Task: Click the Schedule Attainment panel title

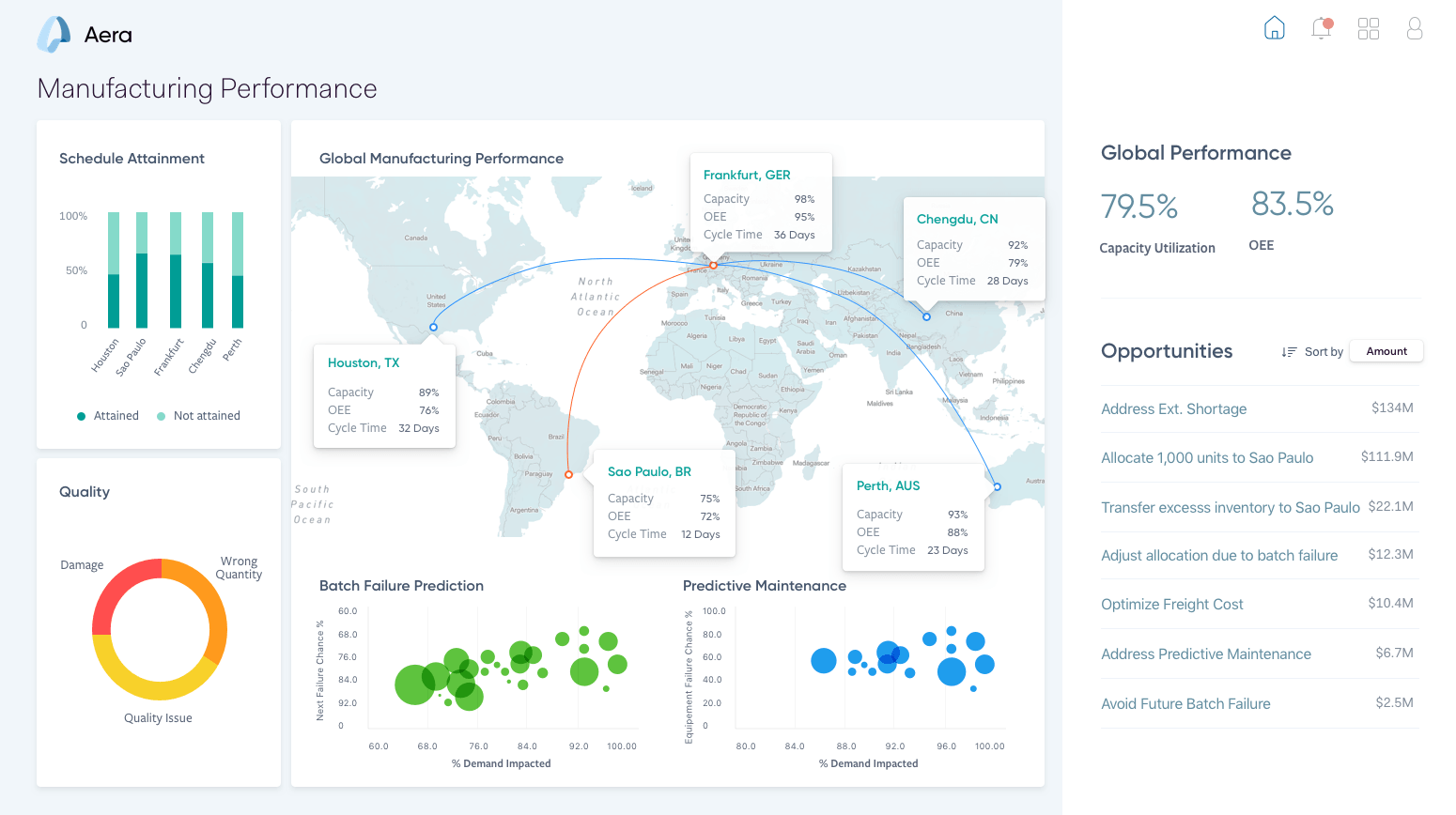Action: [x=132, y=159]
